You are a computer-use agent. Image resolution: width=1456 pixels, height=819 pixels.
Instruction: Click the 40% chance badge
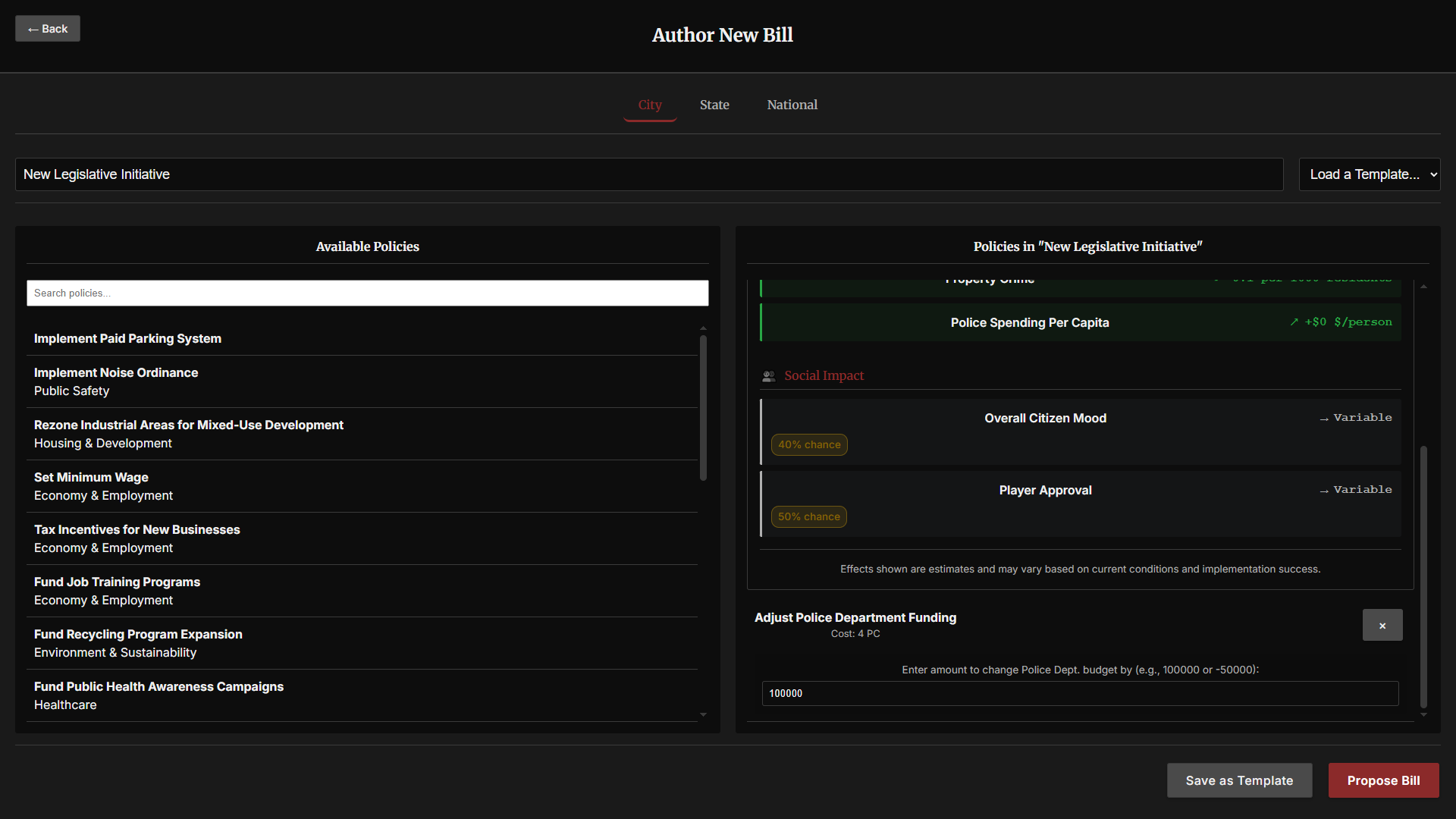(x=809, y=445)
